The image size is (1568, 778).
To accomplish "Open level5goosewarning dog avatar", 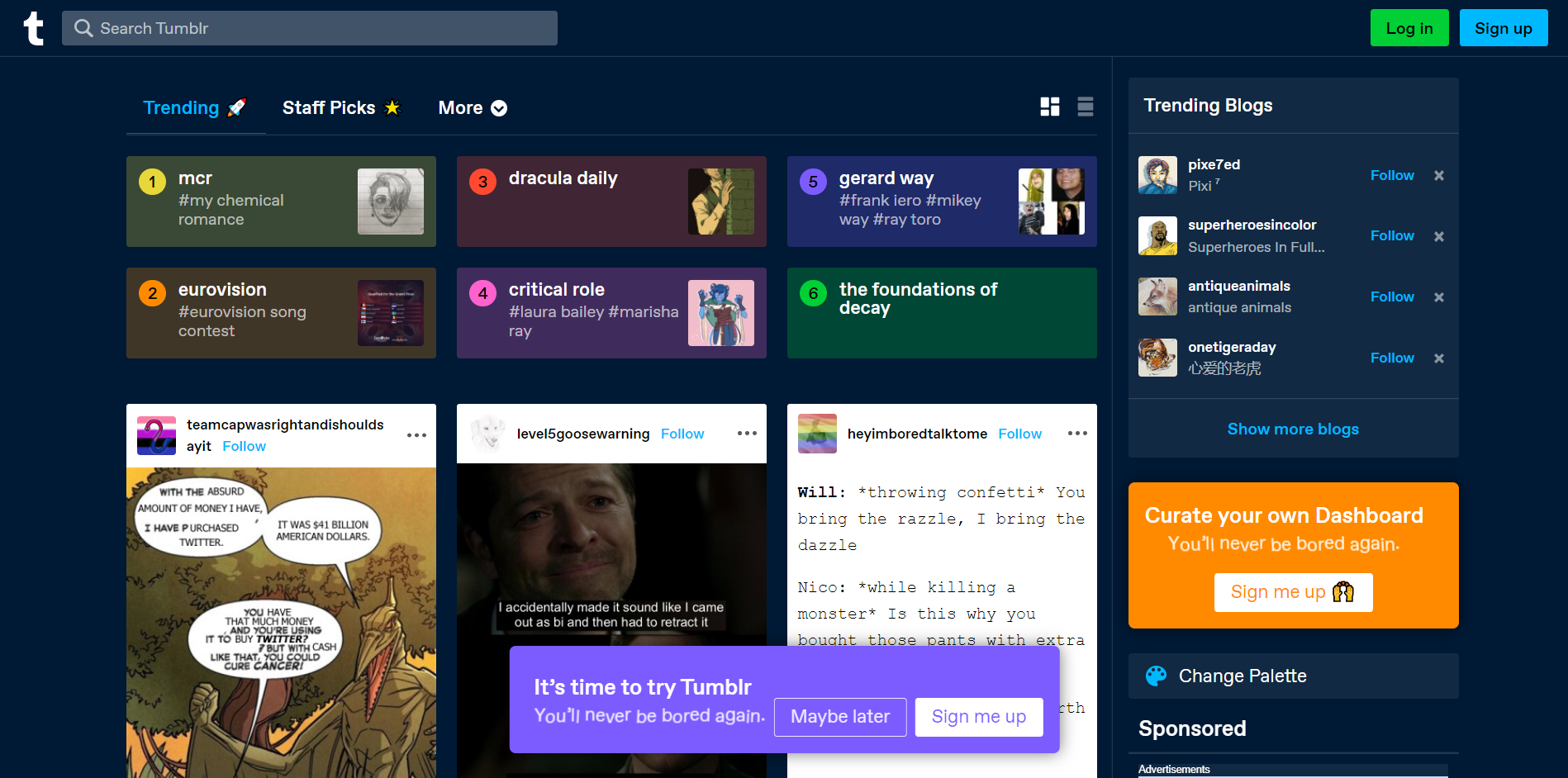I will point(487,434).
